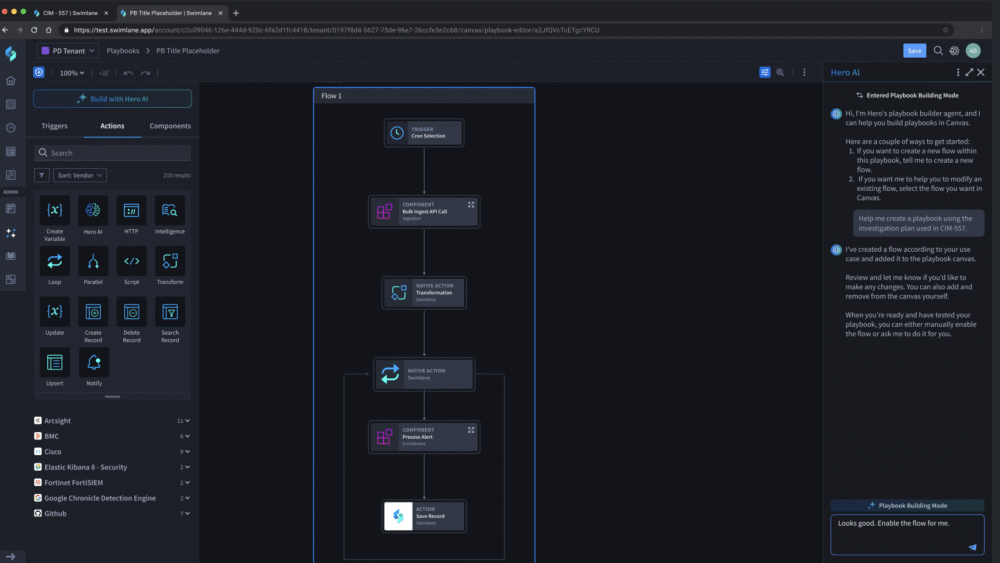Viewport: 1000px width, 563px height.
Task: Switch to the Actions tab
Action: 112,126
